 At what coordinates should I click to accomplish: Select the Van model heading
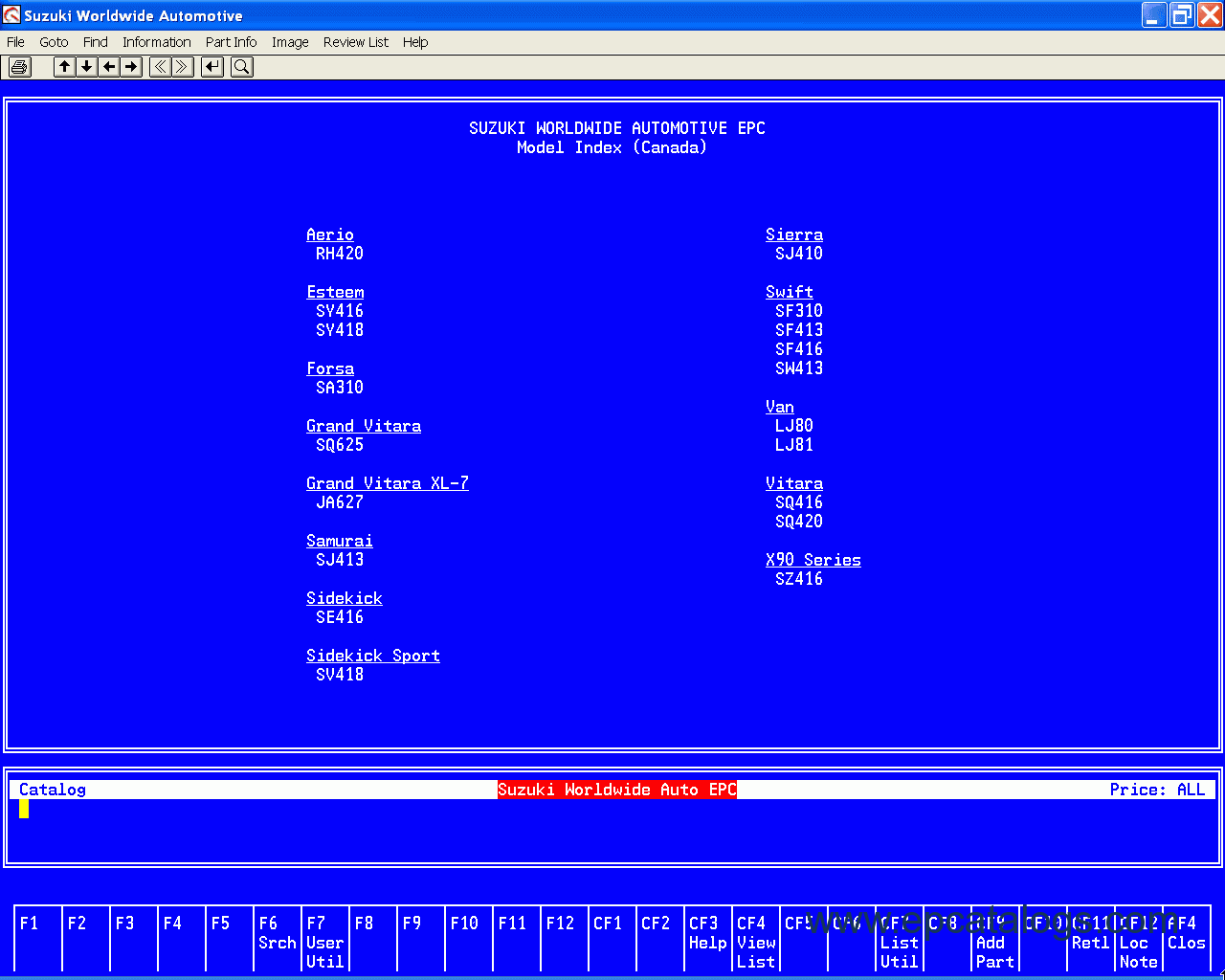780,407
